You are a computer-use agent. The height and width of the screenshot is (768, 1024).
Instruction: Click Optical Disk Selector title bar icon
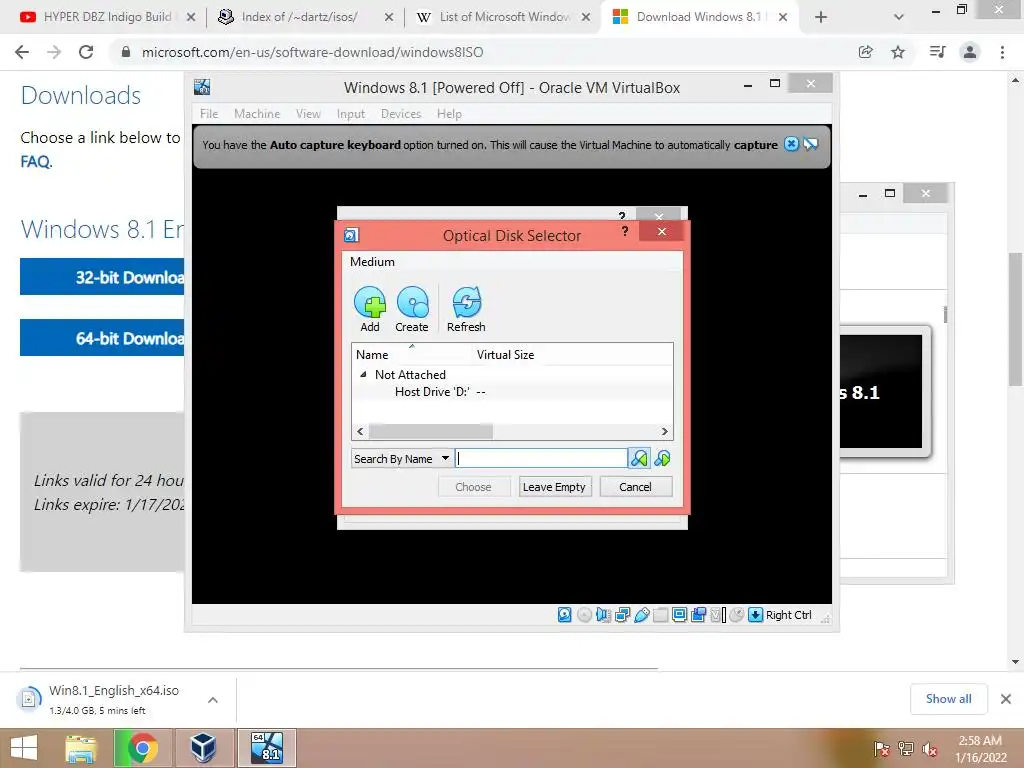351,235
